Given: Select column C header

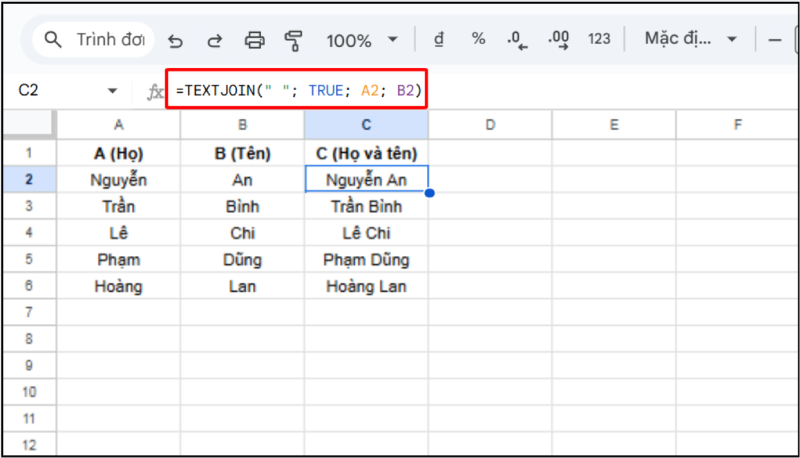Looking at the screenshot, I should tap(366, 124).
